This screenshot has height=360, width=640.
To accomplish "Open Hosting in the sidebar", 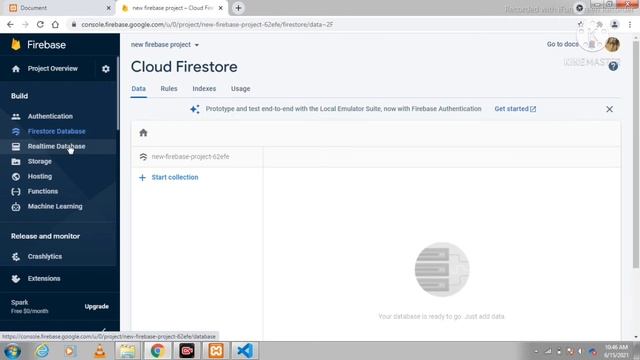I will tap(40, 177).
